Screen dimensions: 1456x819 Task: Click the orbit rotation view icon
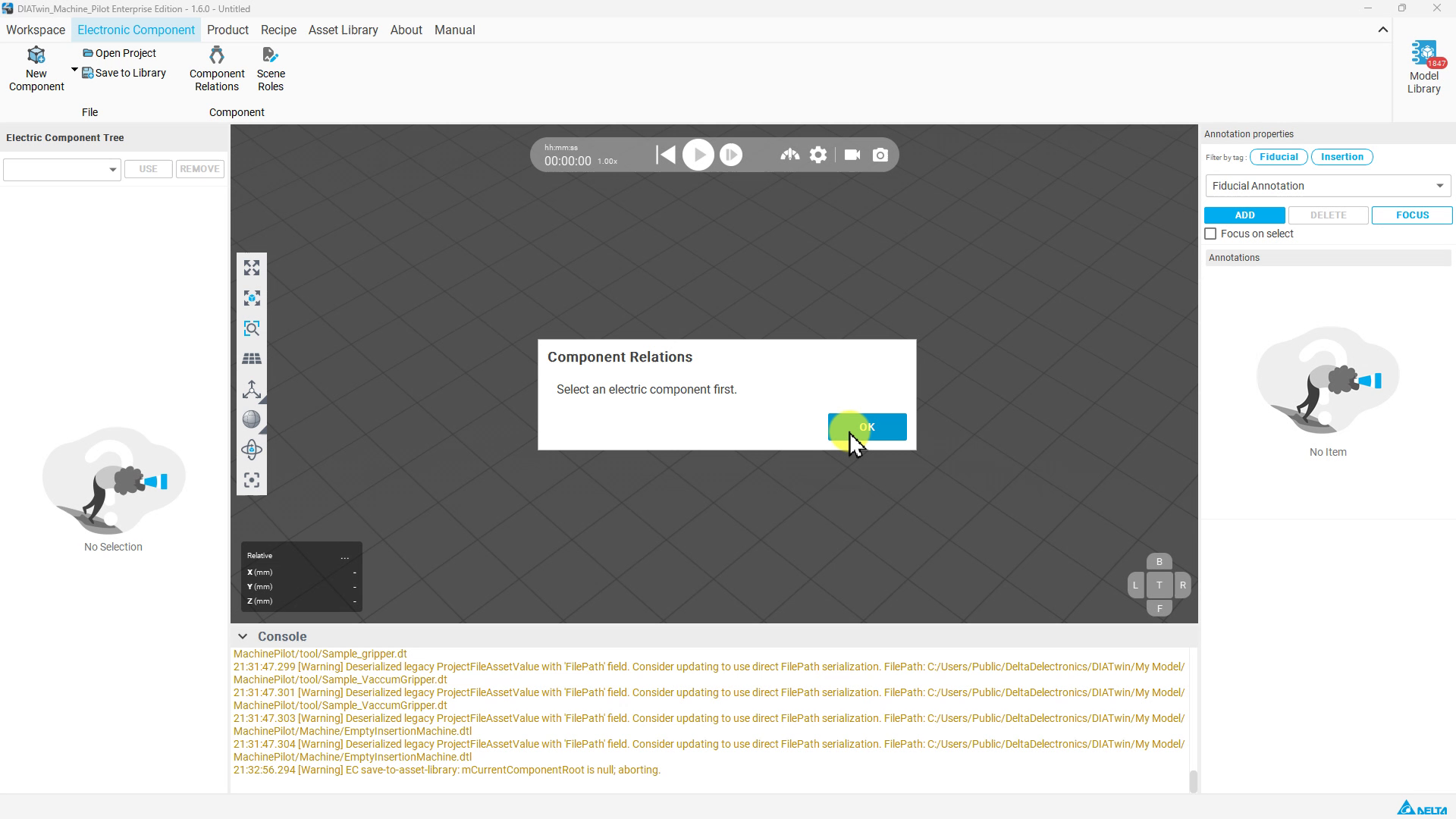point(252,450)
